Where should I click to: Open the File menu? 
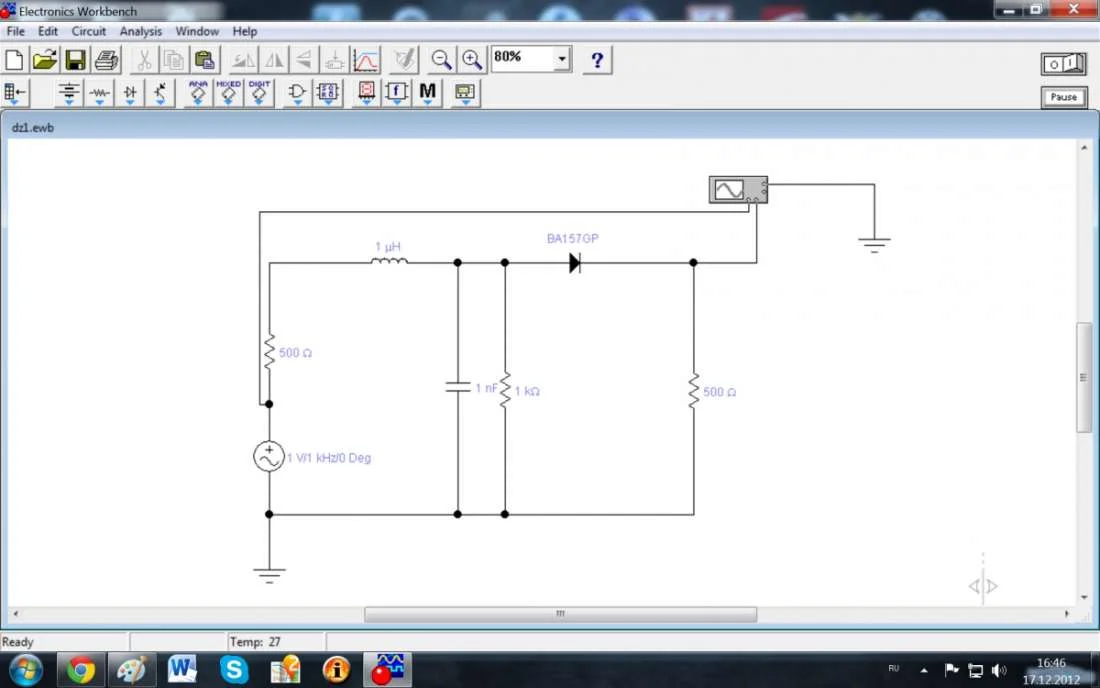(15, 31)
